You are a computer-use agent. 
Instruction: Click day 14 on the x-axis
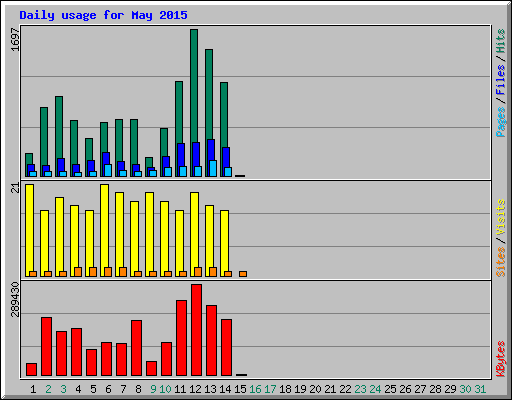pyautogui.click(x=225, y=389)
